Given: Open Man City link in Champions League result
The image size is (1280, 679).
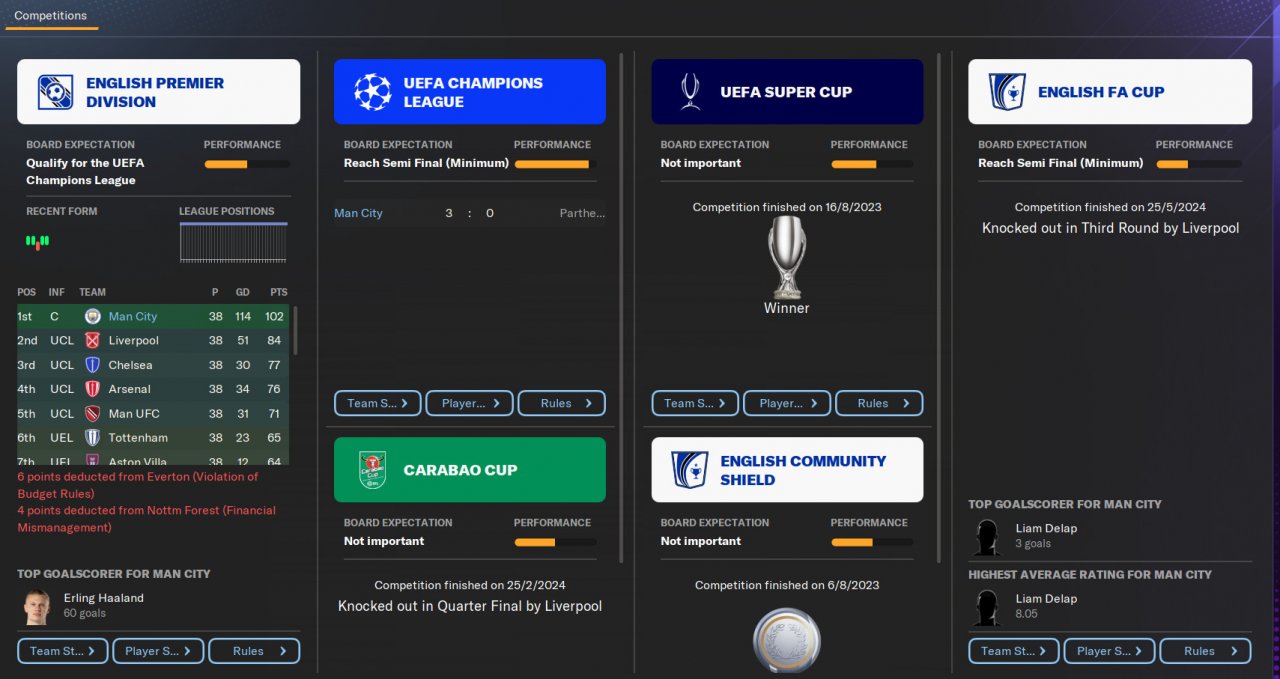Looking at the screenshot, I should [358, 213].
